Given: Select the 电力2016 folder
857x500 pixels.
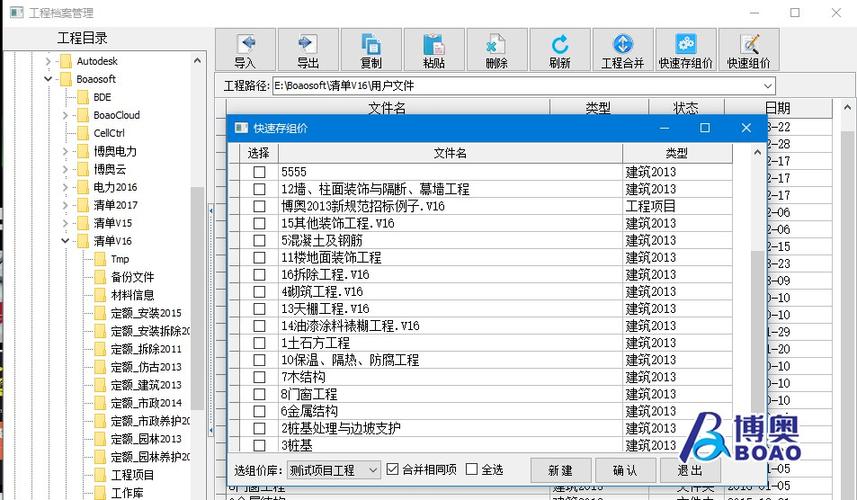Looking at the screenshot, I should pyautogui.click(x=107, y=187).
